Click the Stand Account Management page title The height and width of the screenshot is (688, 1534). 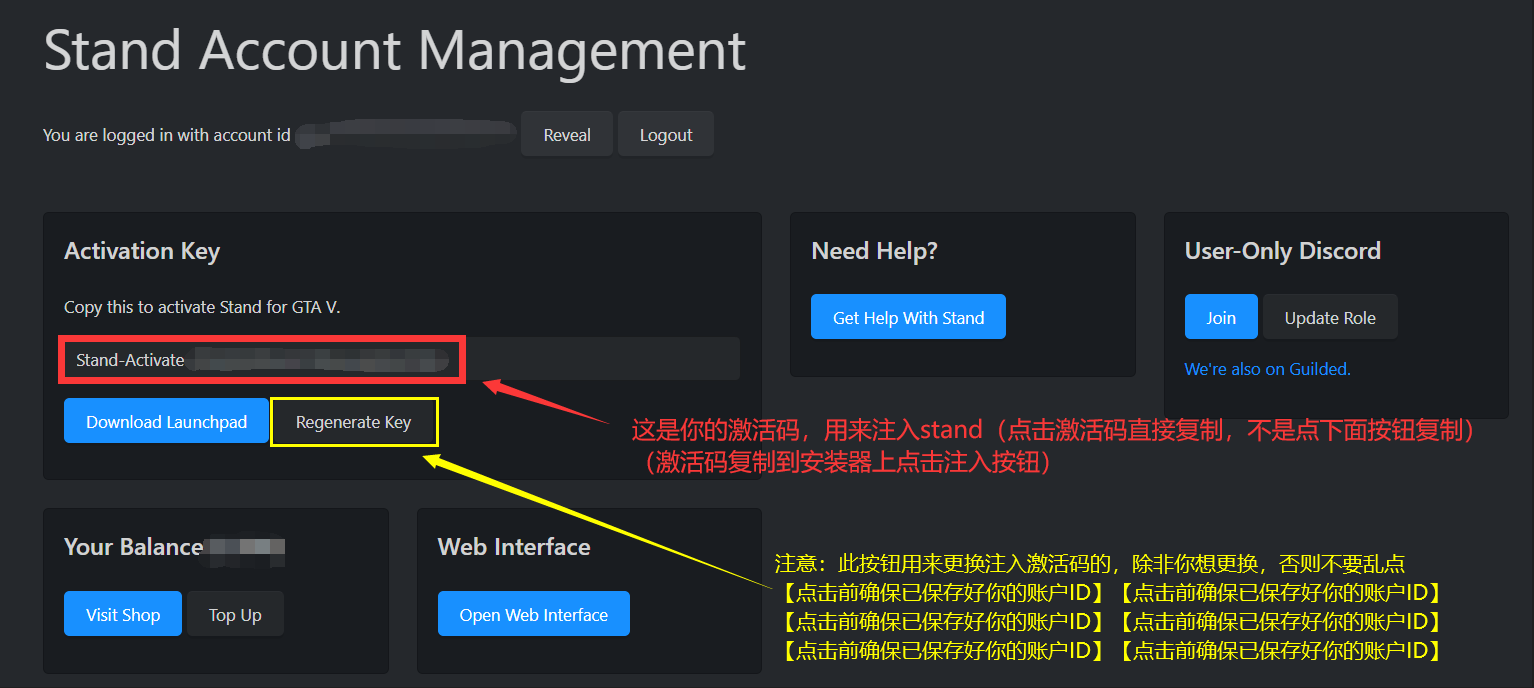tap(395, 50)
